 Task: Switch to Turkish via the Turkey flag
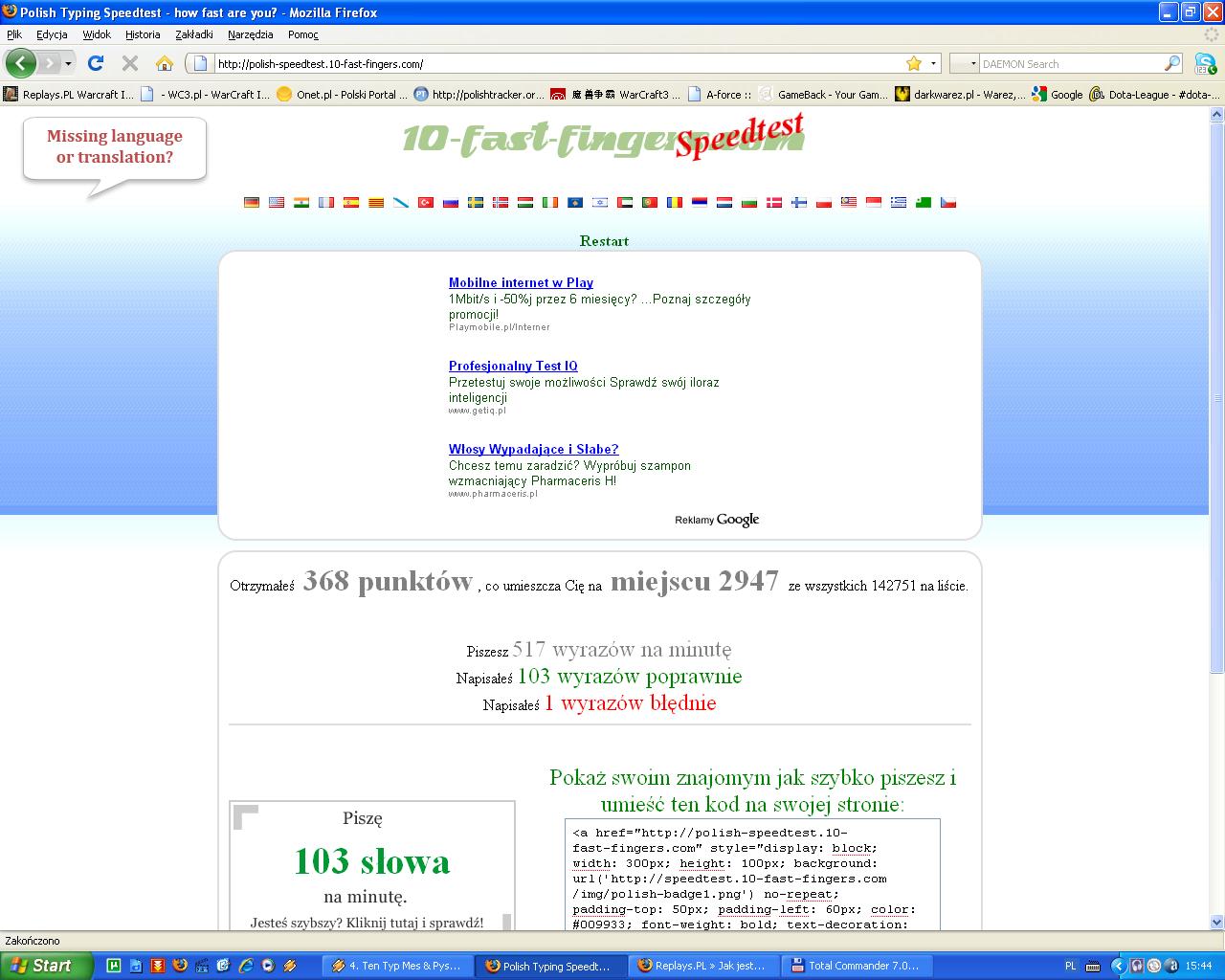pos(426,202)
